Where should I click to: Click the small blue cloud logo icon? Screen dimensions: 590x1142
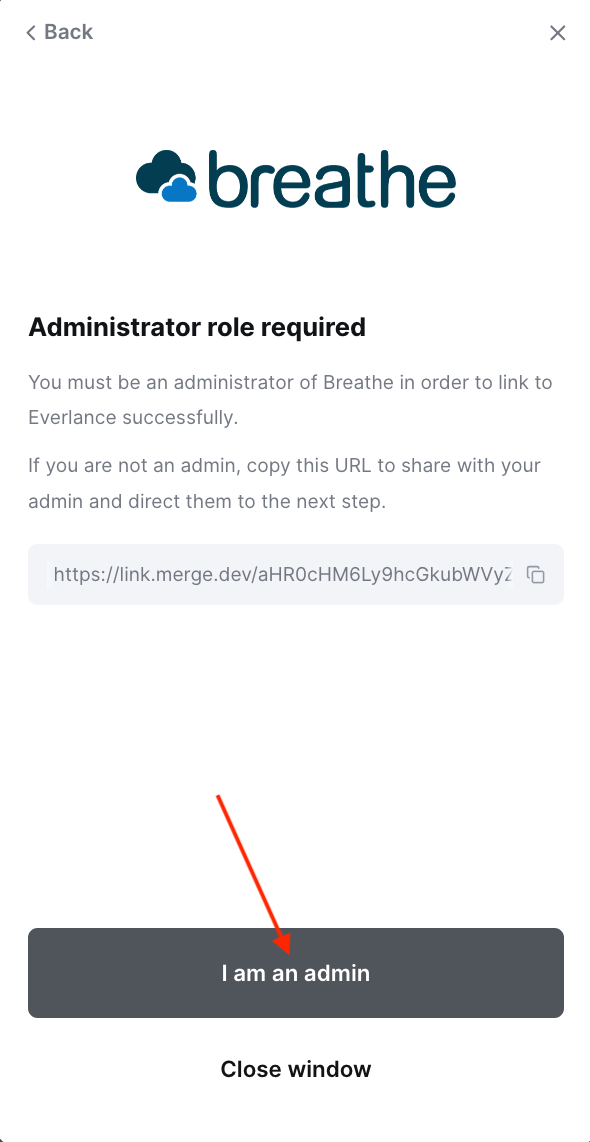coord(178,190)
